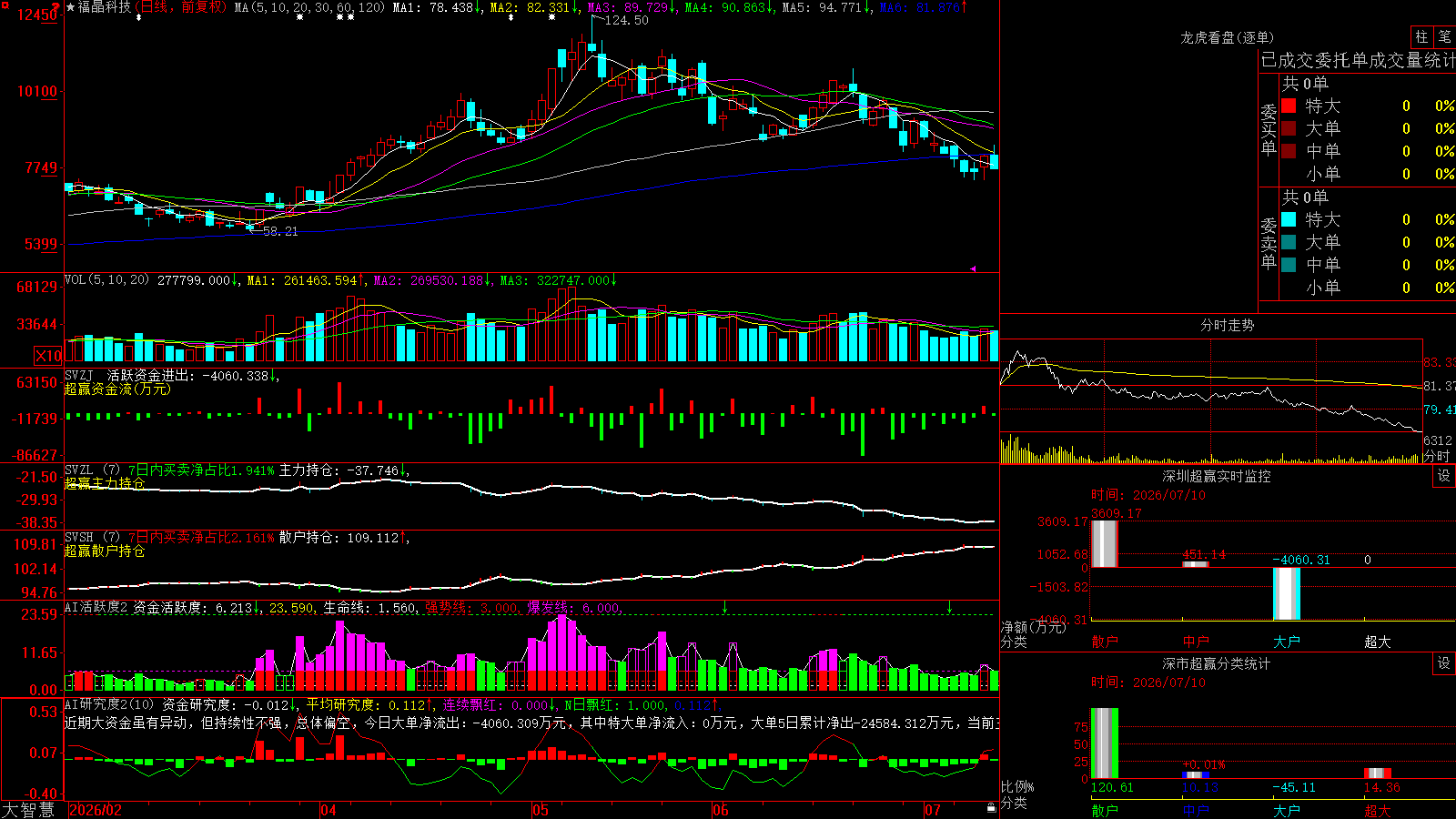Click the star icon before 福晶科技
Image resolution: width=1456 pixels, height=819 pixels.
70,7
